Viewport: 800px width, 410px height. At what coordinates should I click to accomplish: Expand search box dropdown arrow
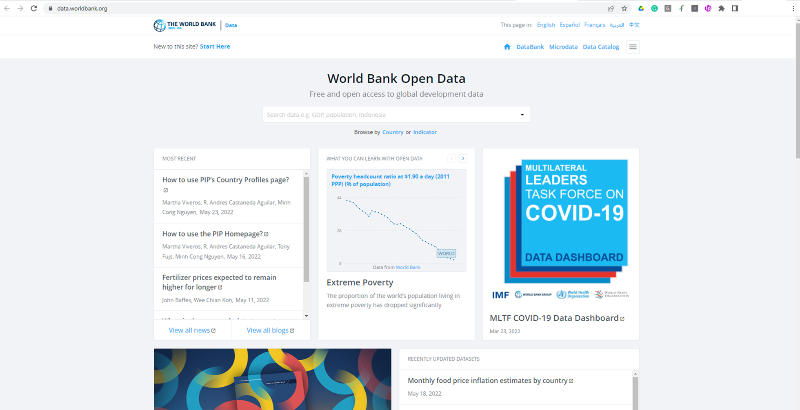click(522, 115)
